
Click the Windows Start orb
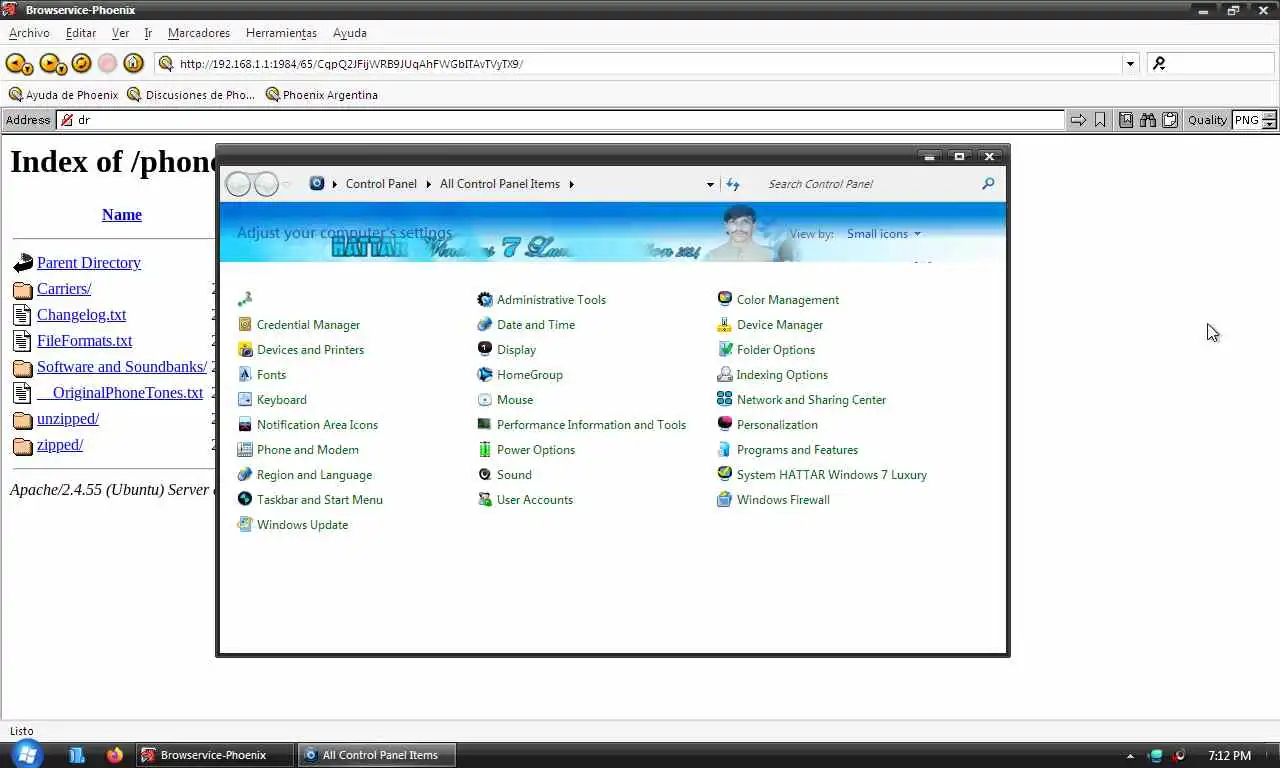pyautogui.click(x=27, y=754)
